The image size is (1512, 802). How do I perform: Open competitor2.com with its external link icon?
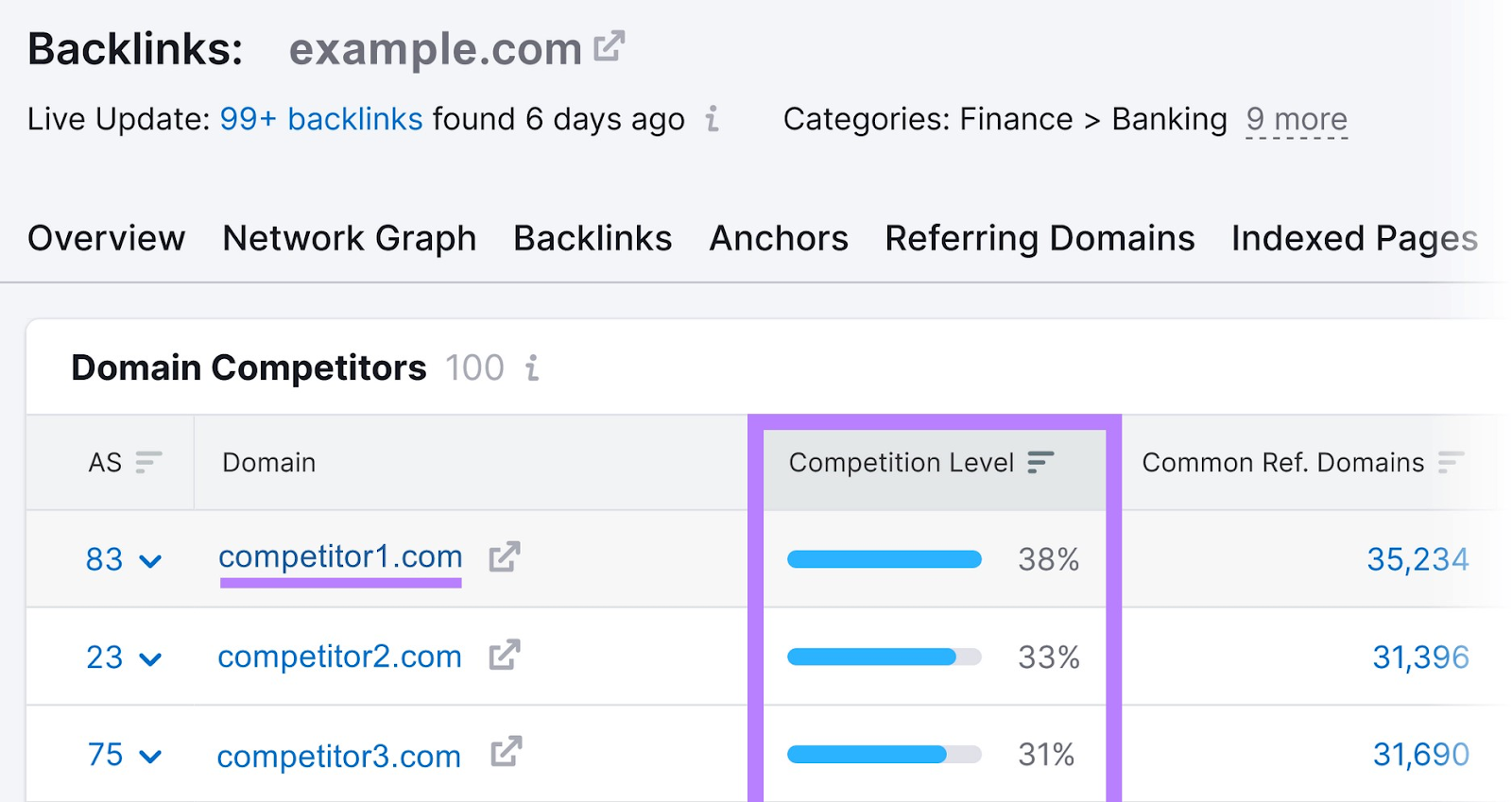pos(503,656)
